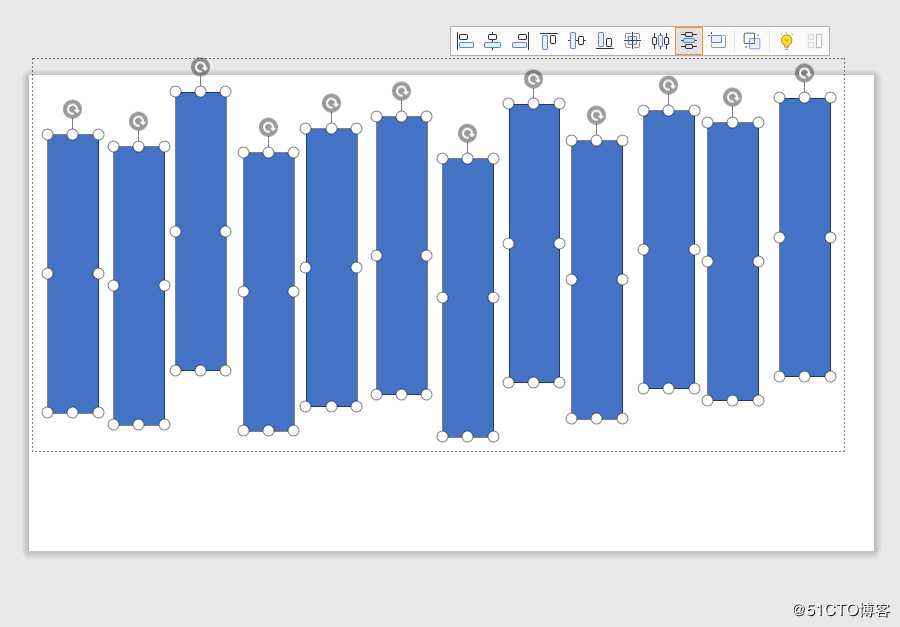Click the rotation handle of the ninth rectangle
Image resolution: width=900 pixels, height=627 pixels.
pos(596,115)
